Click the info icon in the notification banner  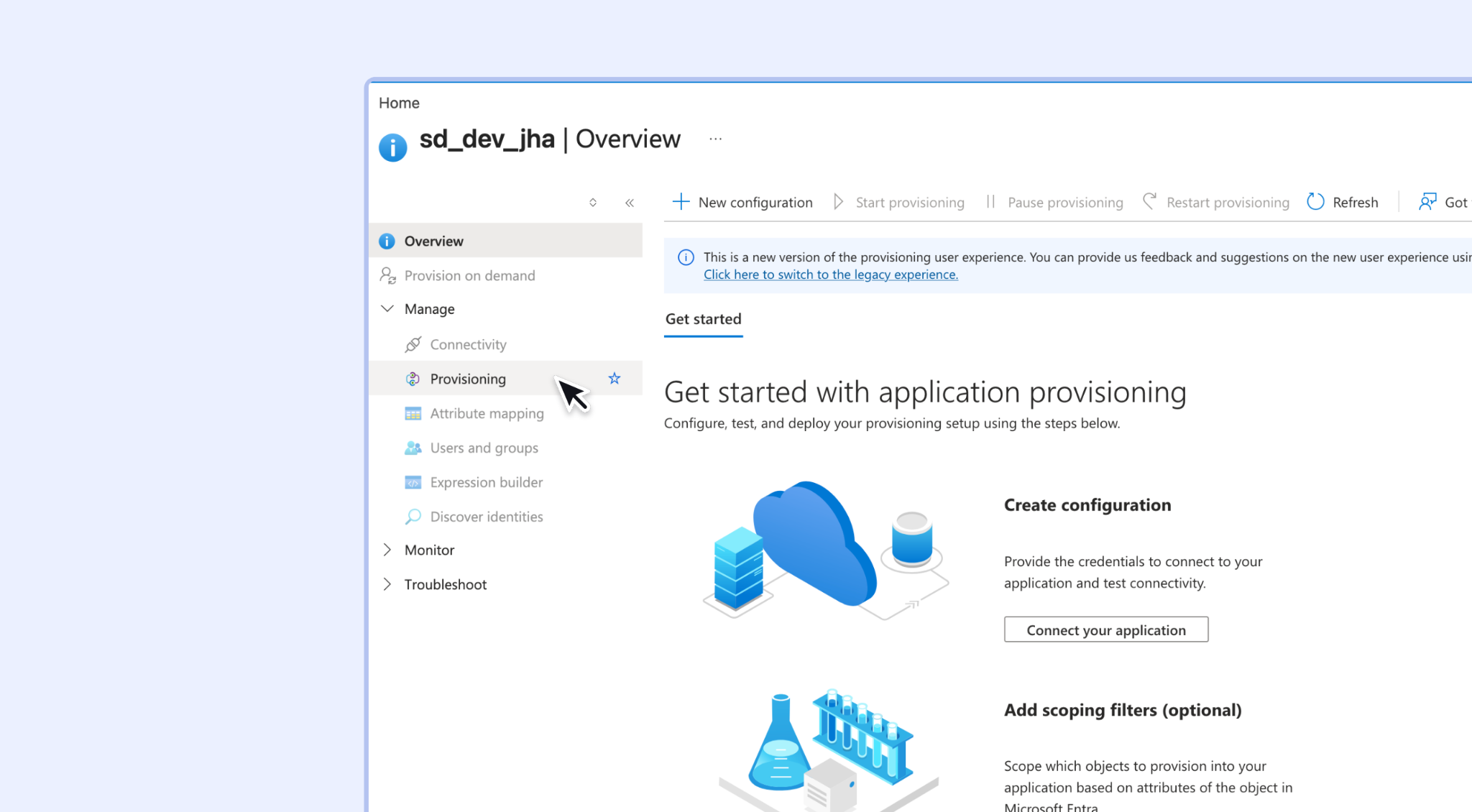pyautogui.click(x=686, y=257)
